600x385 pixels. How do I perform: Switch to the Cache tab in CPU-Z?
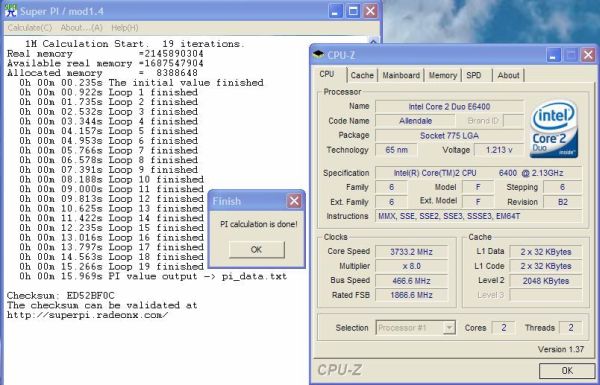tap(362, 75)
